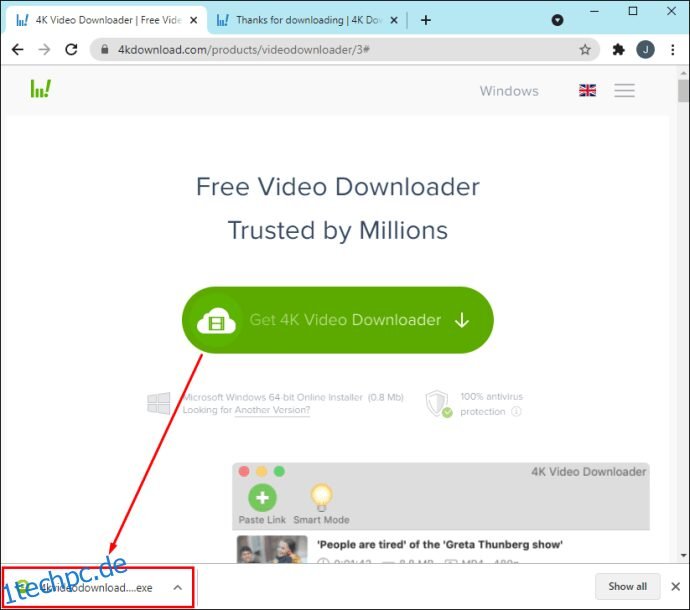The image size is (690, 610).
Task: Click the antivirus protection info icon
Action: click(x=517, y=412)
